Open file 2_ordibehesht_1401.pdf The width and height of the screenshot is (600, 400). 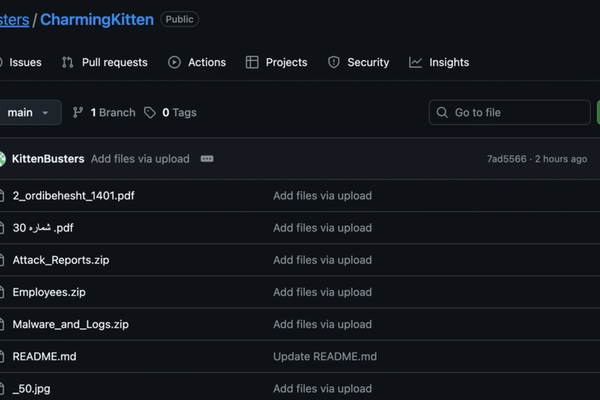(x=73, y=196)
